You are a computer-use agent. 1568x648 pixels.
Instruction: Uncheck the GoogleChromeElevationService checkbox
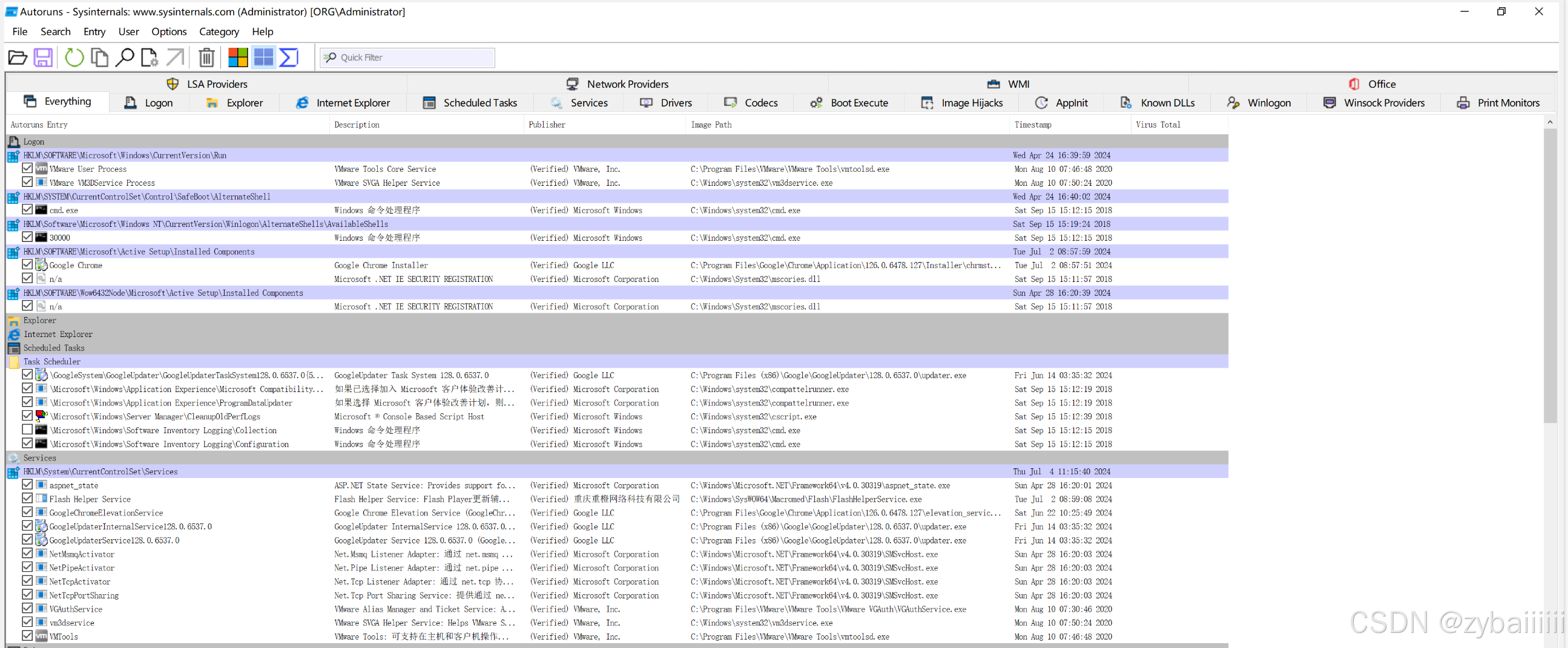(x=27, y=512)
